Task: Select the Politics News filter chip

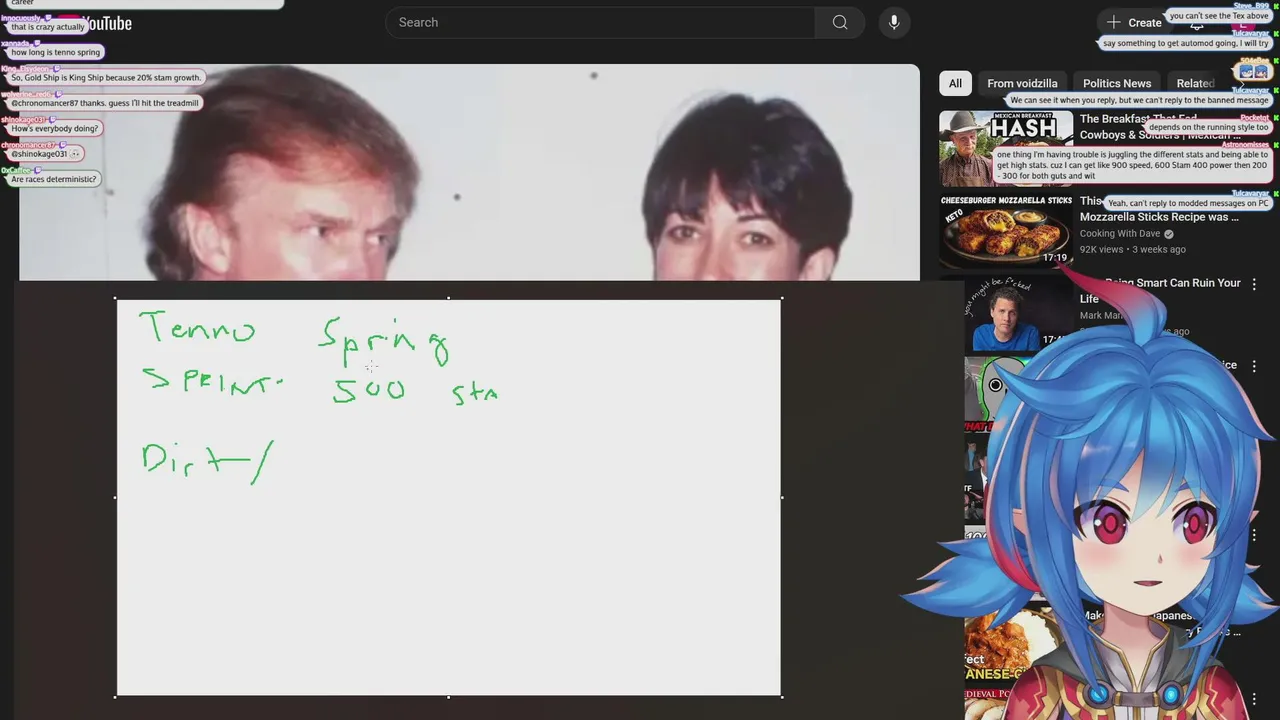Action: [1117, 83]
